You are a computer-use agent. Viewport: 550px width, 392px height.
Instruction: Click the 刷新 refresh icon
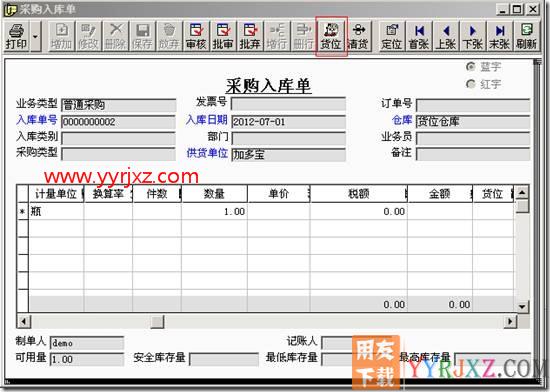pyautogui.click(x=526, y=36)
